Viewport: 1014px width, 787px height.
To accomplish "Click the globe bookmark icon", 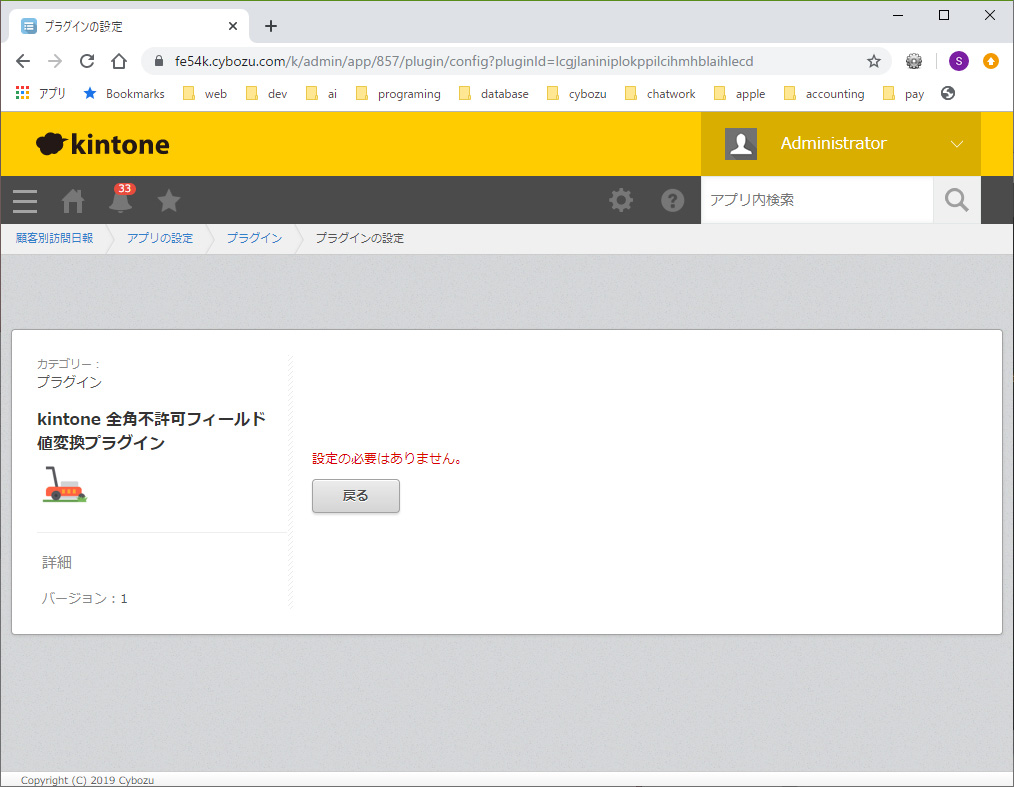I will tap(948, 93).
